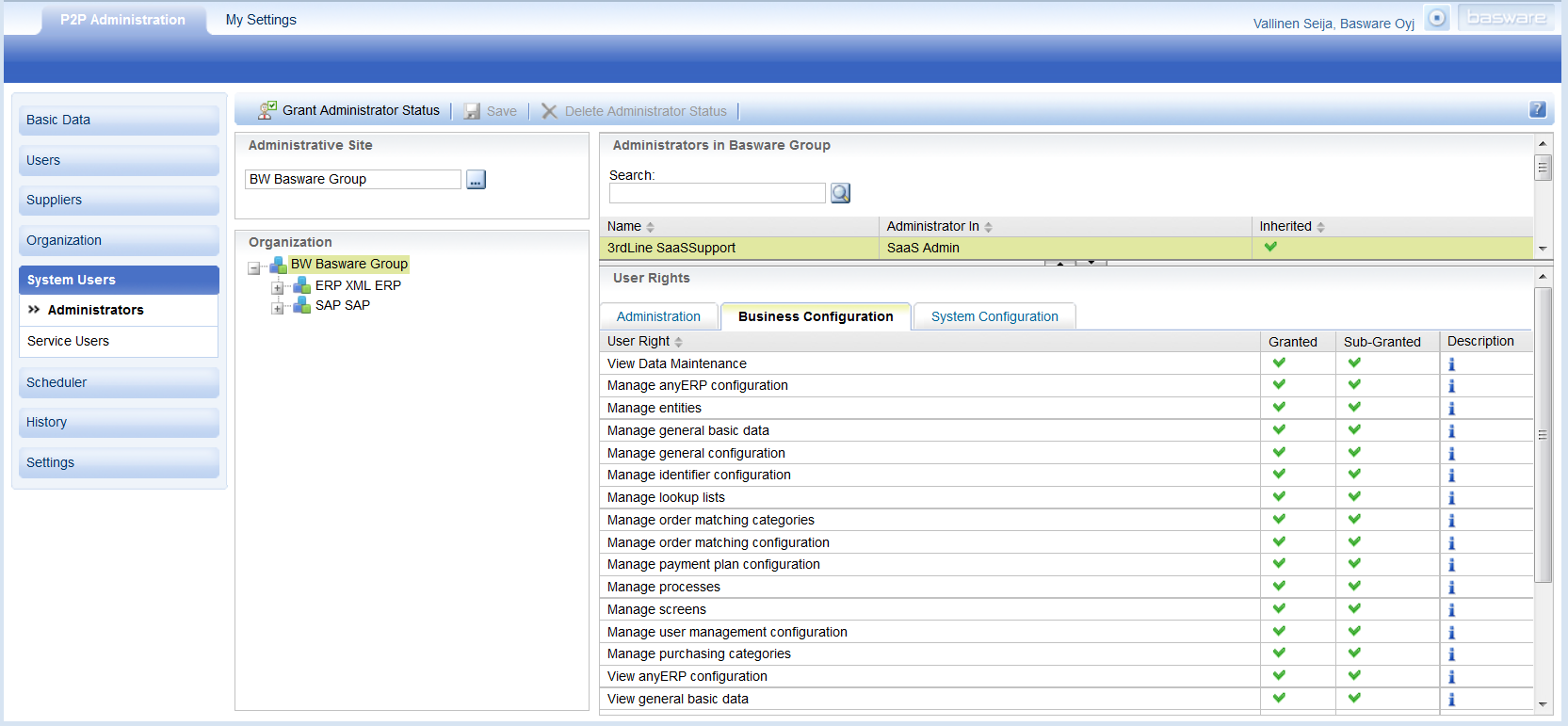Click the Delete Administrator Status X icon
Viewport: 1568px width, 726px height.
tap(549, 111)
